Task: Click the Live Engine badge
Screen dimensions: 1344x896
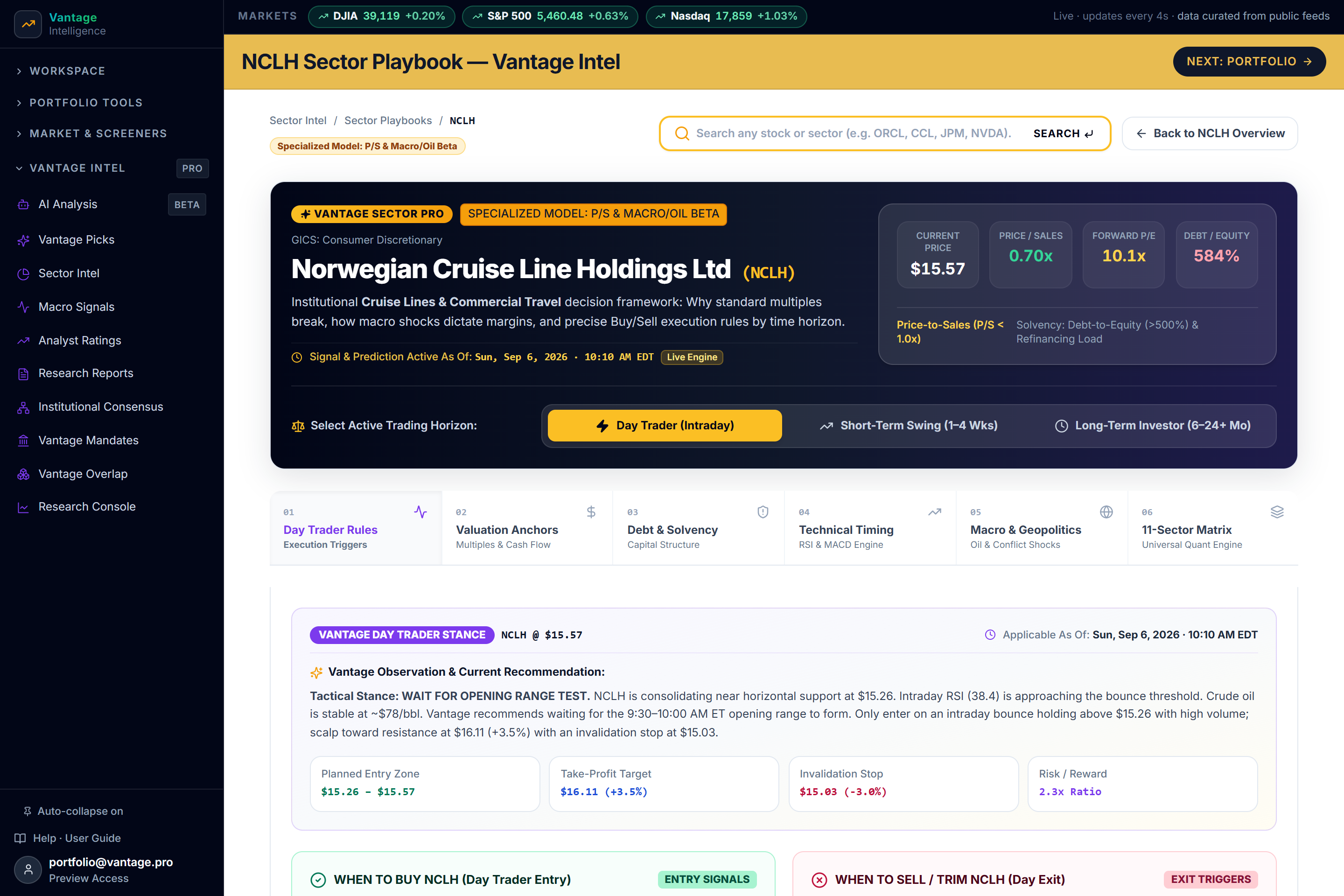Action: pyautogui.click(x=692, y=358)
